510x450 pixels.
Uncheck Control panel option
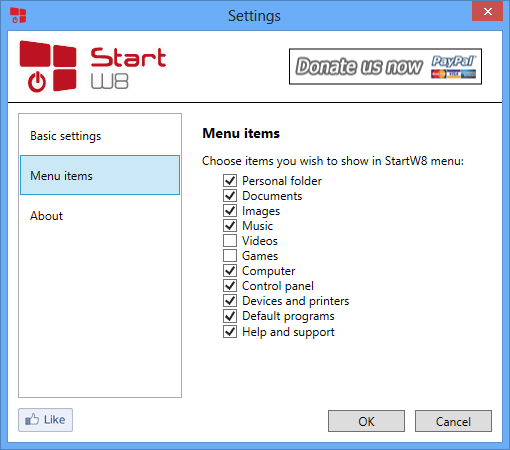pyautogui.click(x=230, y=285)
